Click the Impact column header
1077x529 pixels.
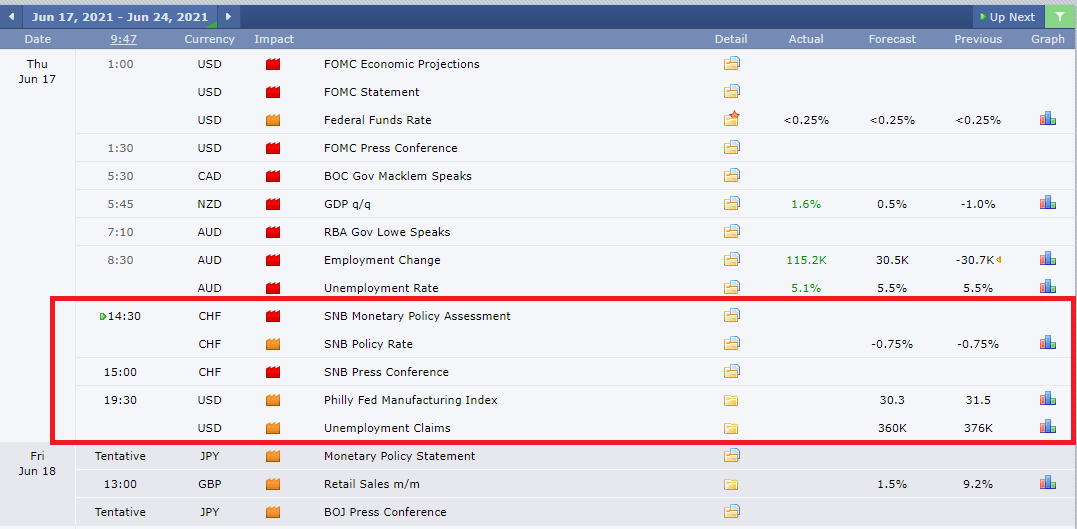(274, 39)
